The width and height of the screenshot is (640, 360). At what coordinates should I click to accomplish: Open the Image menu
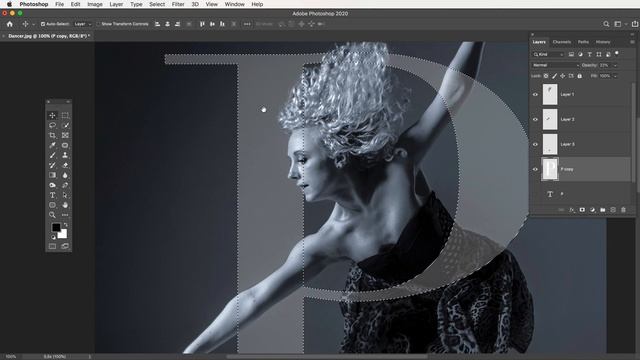(x=95, y=4)
